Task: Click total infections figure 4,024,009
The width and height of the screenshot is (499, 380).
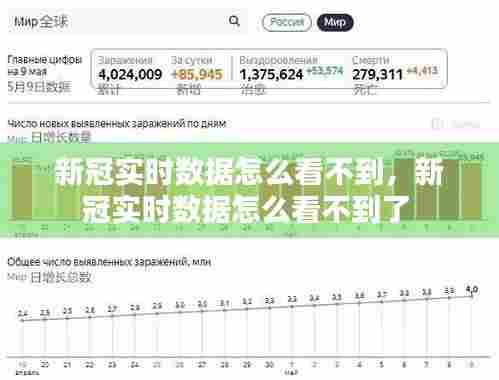Action: coord(130,74)
